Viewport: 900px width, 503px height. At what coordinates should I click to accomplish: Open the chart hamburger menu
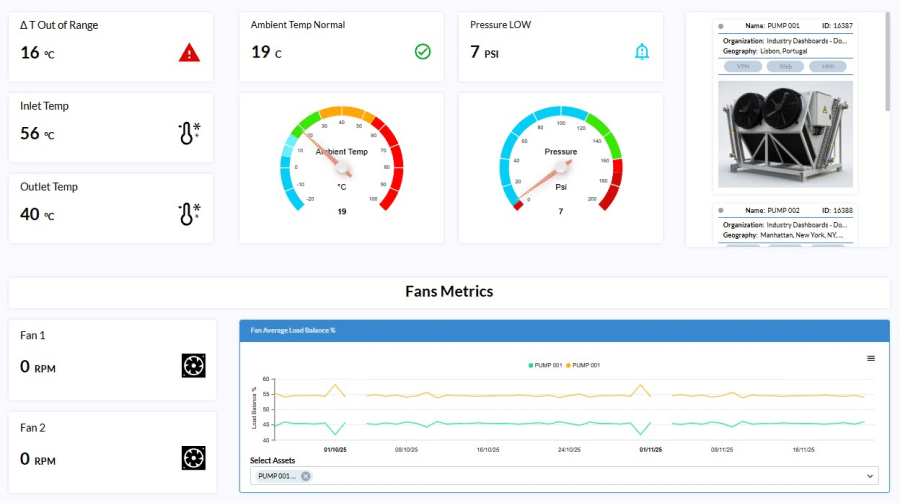point(870,358)
